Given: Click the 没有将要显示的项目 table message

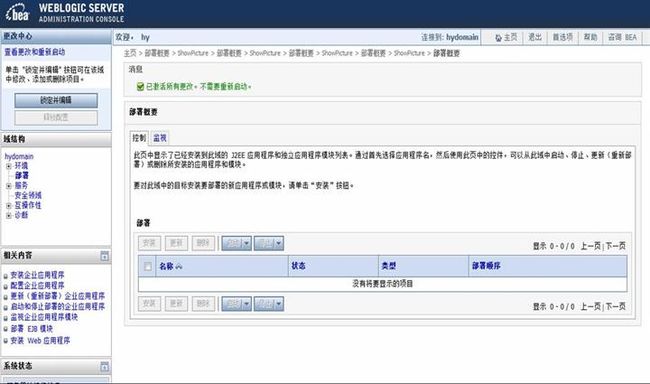Looking at the screenshot, I should (383, 284).
